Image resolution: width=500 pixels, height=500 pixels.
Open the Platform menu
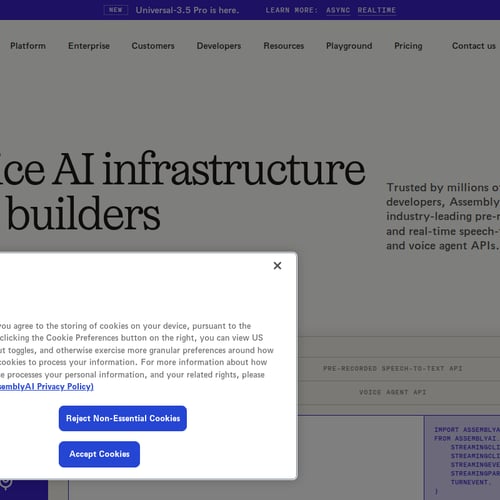(x=28, y=46)
